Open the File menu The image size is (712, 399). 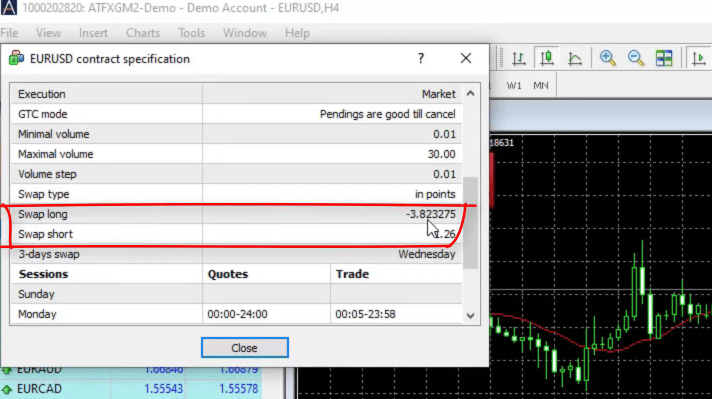pyautogui.click(x=9, y=33)
